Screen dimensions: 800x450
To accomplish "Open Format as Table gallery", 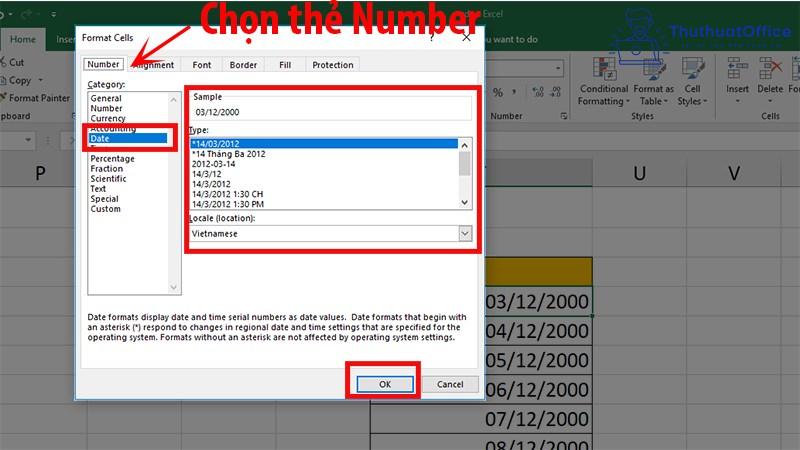I will tap(654, 82).
